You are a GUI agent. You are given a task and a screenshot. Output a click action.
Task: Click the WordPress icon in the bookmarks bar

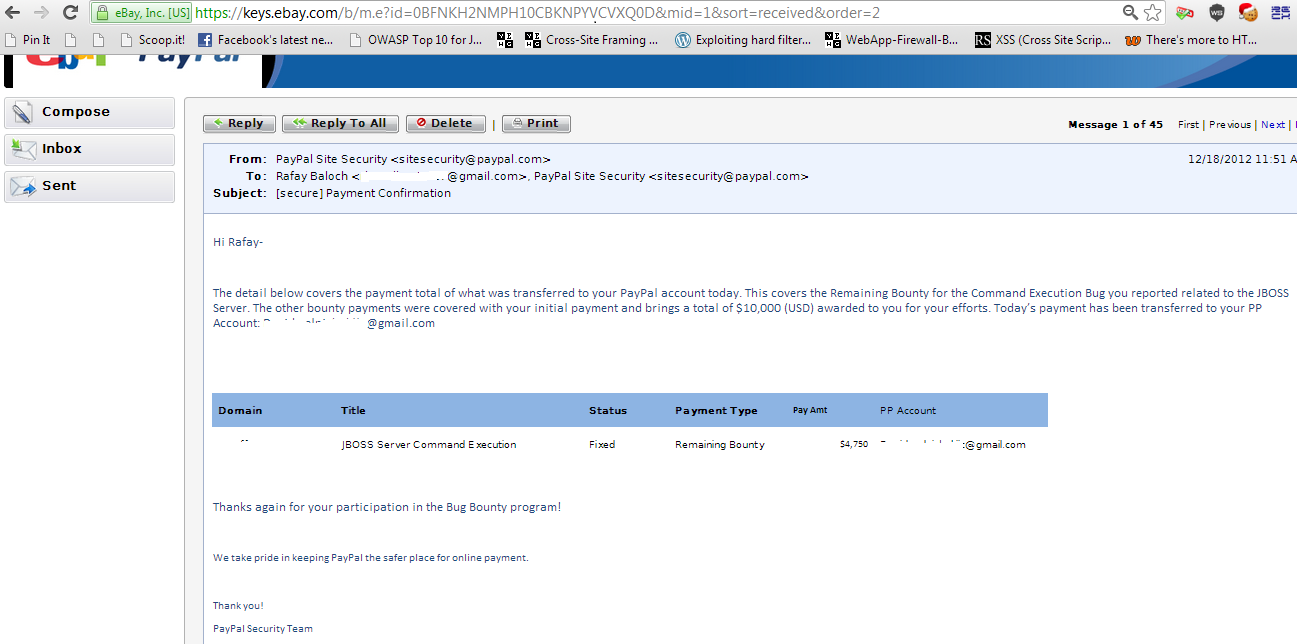pyautogui.click(x=683, y=40)
